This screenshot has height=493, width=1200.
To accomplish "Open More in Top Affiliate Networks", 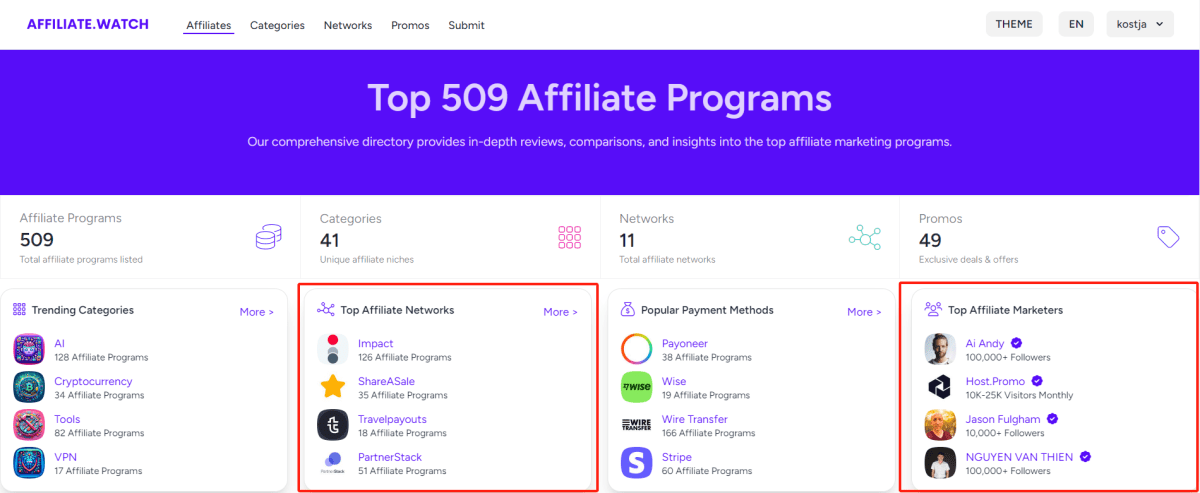I will 561,312.
